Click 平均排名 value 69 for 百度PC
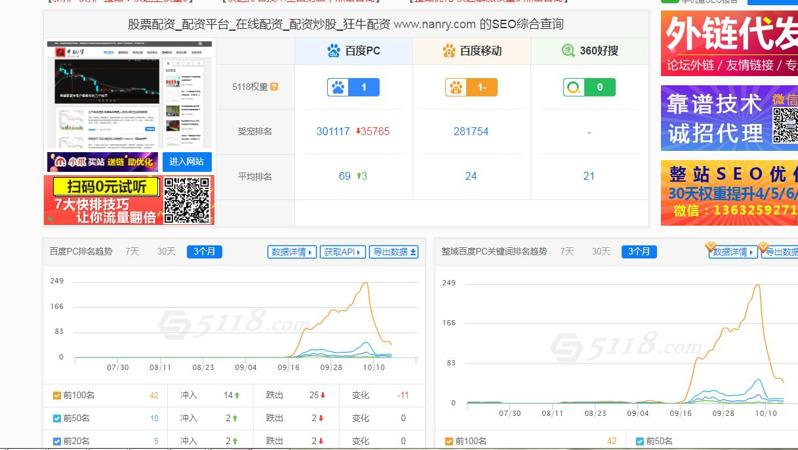Viewport: 798px width, 450px height. click(x=345, y=176)
